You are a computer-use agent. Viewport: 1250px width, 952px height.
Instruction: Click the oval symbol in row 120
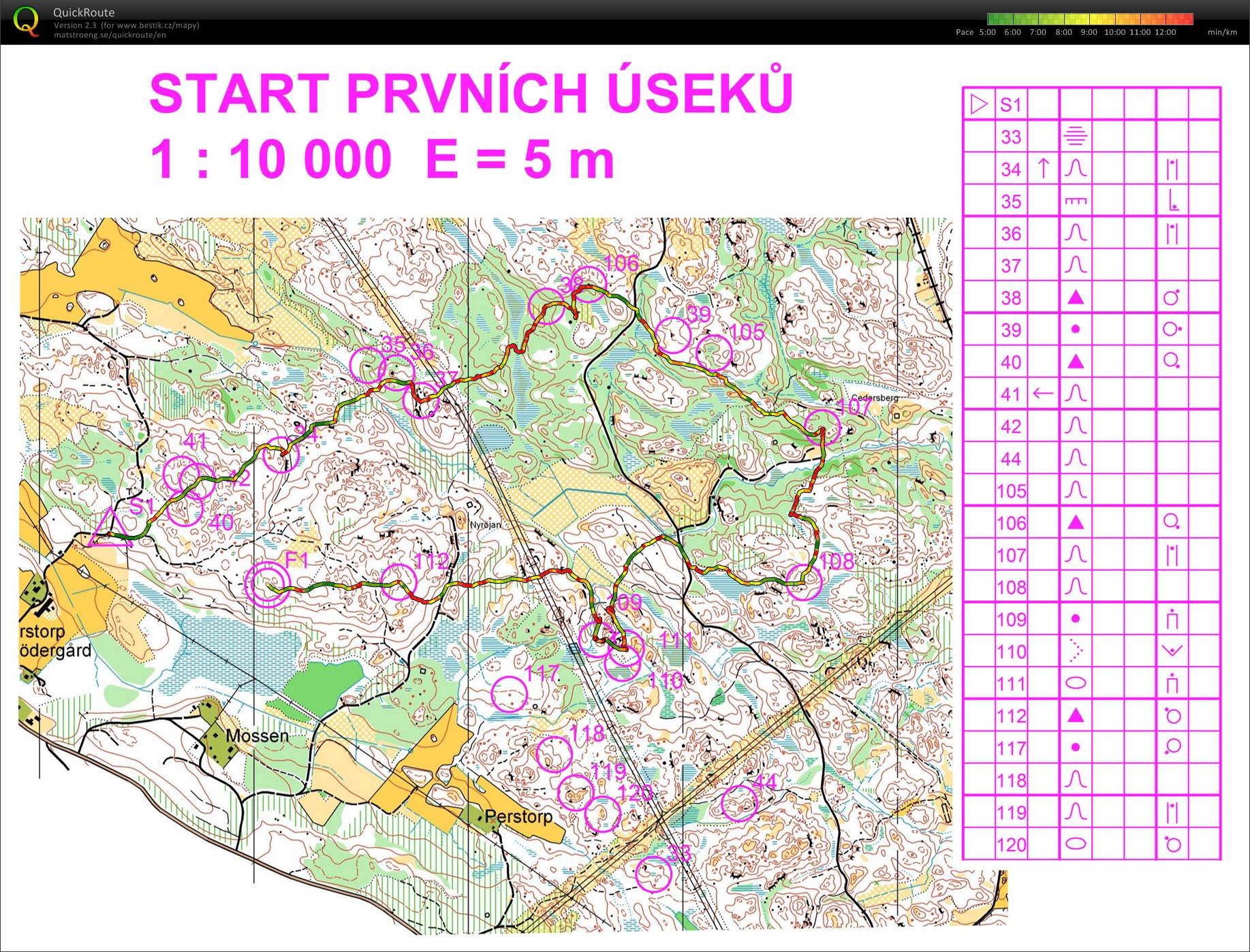pyautogui.click(x=1076, y=844)
